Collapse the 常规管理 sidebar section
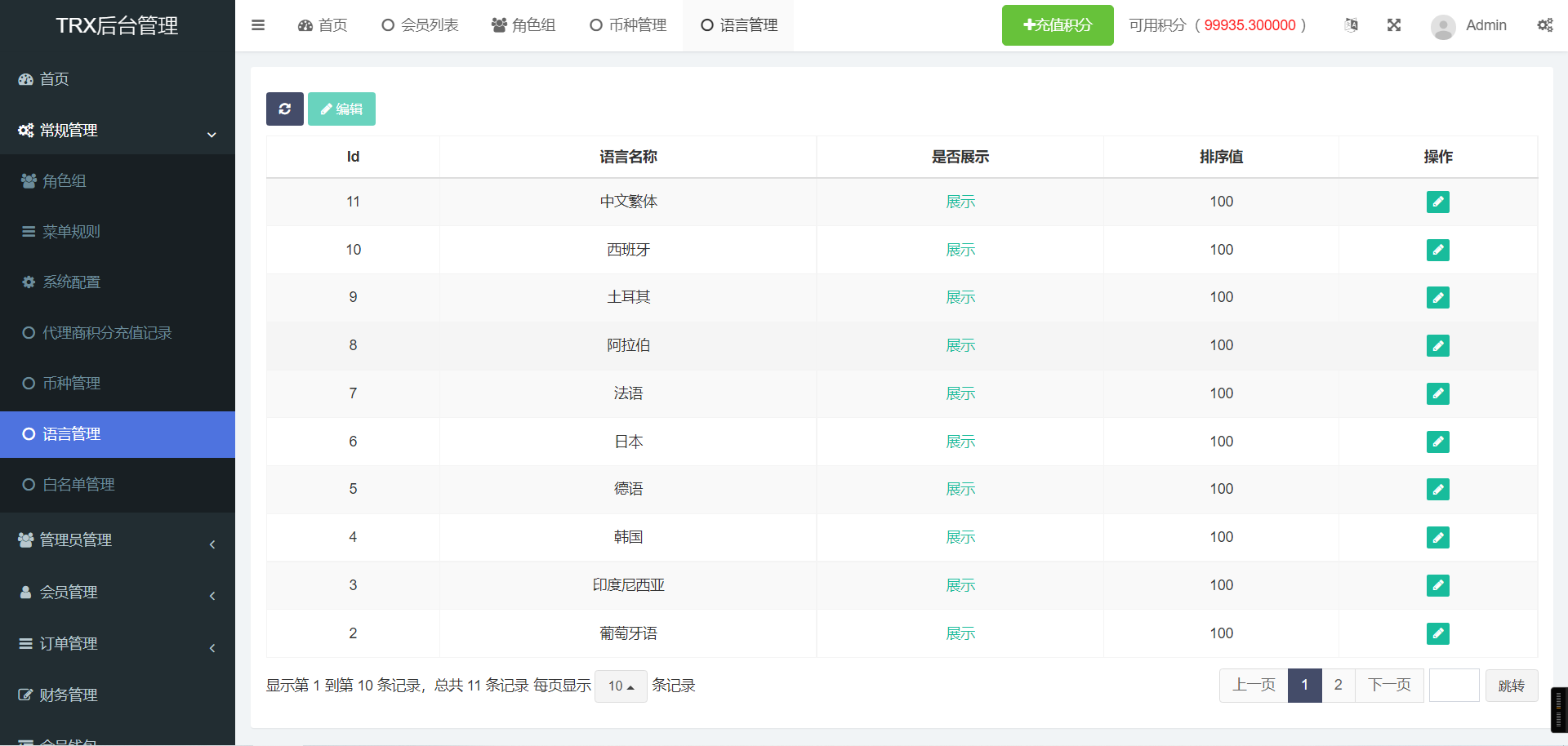The image size is (1568, 746). pos(118,131)
